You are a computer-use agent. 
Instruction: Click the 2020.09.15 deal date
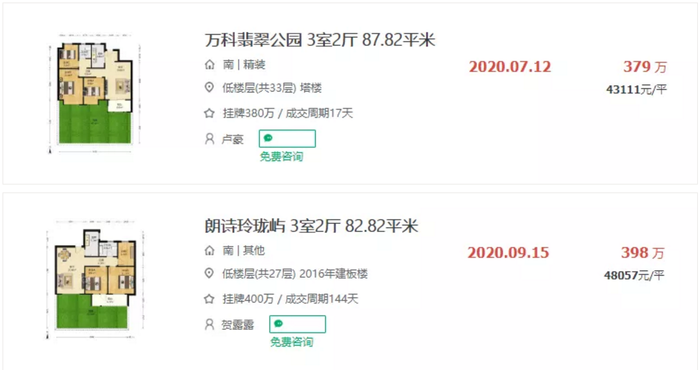[x=508, y=253]
